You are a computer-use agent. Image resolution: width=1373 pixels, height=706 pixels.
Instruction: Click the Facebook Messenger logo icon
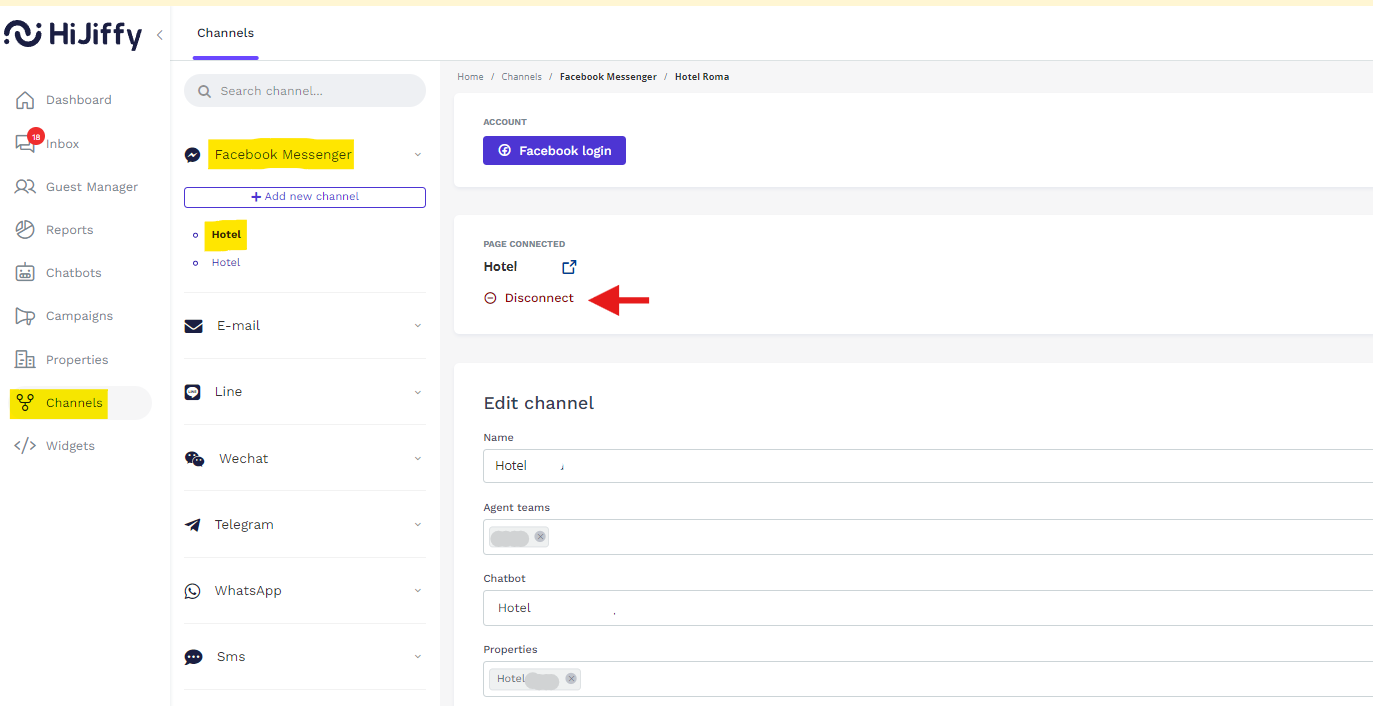tap(193, 155)
